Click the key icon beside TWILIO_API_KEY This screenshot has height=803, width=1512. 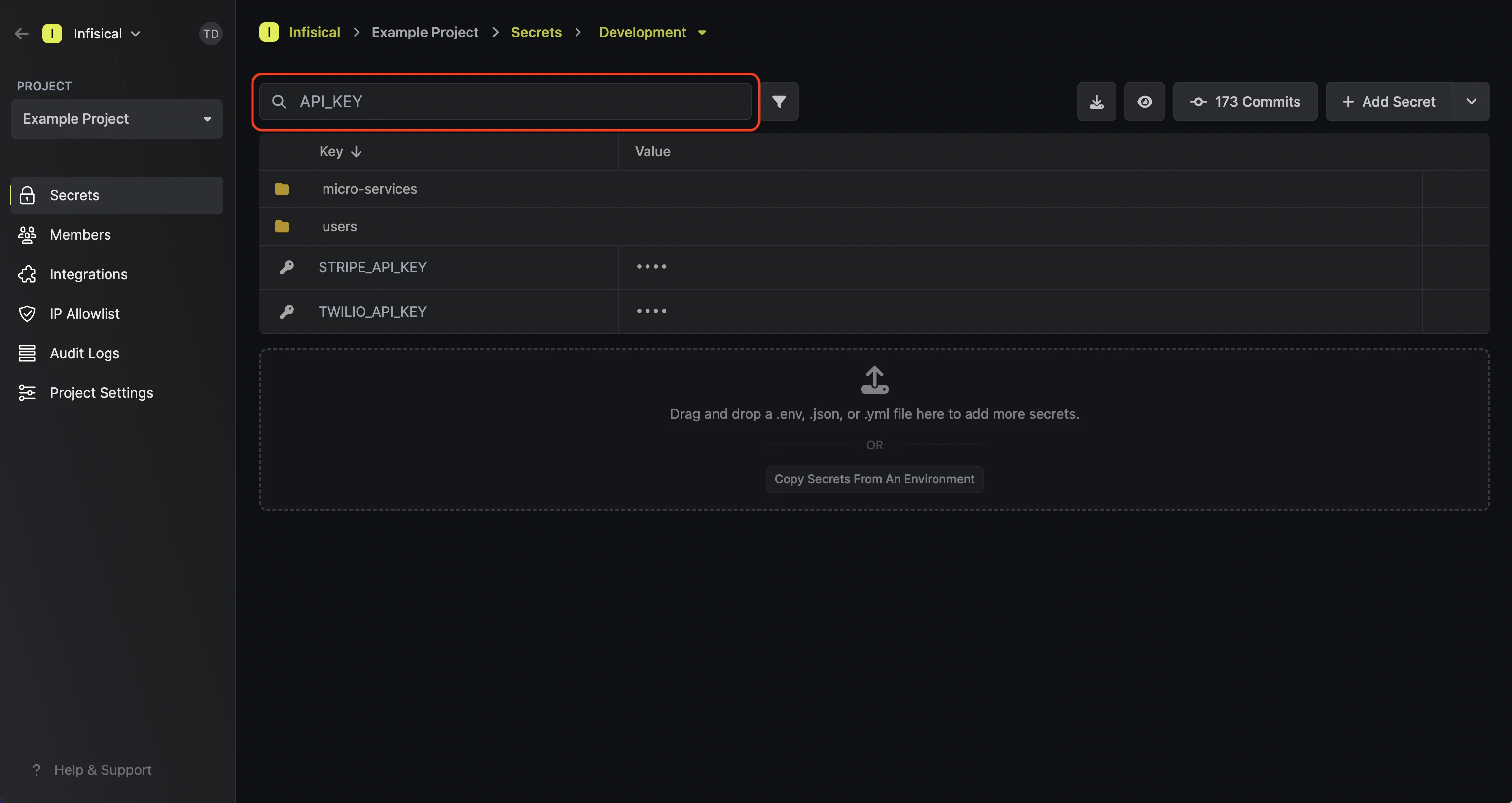pos(287,312)
